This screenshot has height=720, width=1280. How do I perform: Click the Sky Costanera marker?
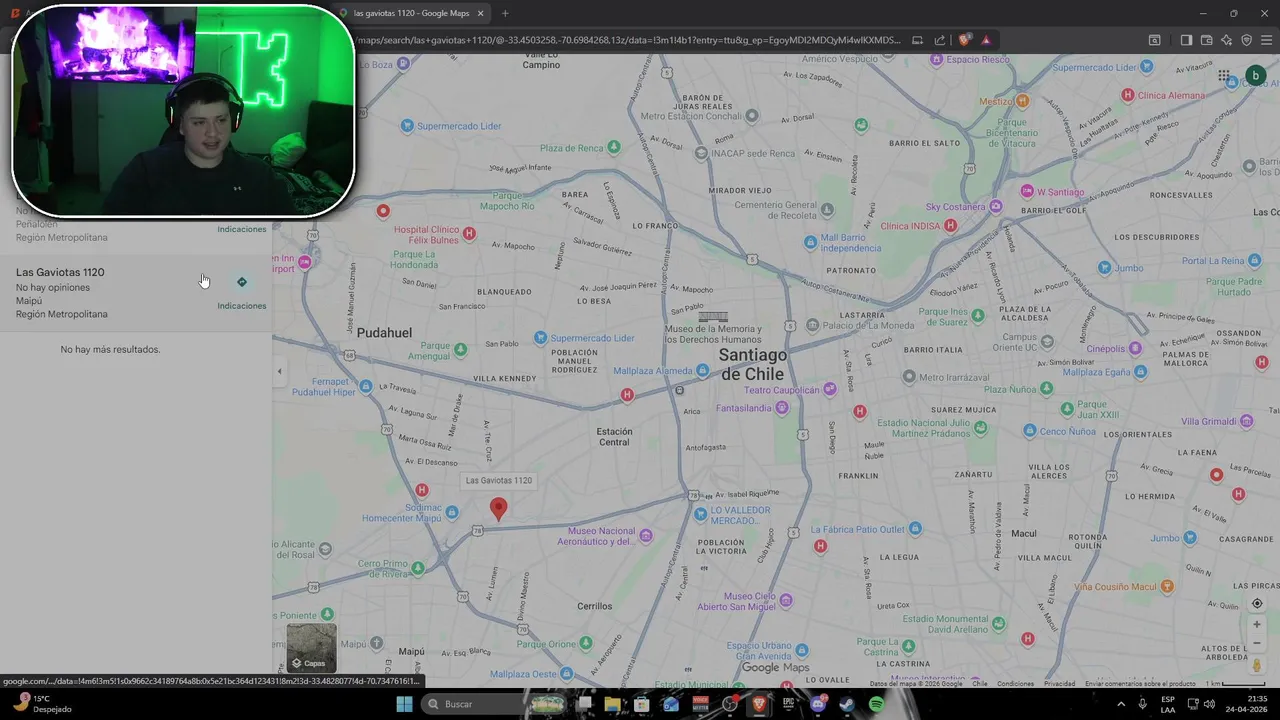point(995,206)
